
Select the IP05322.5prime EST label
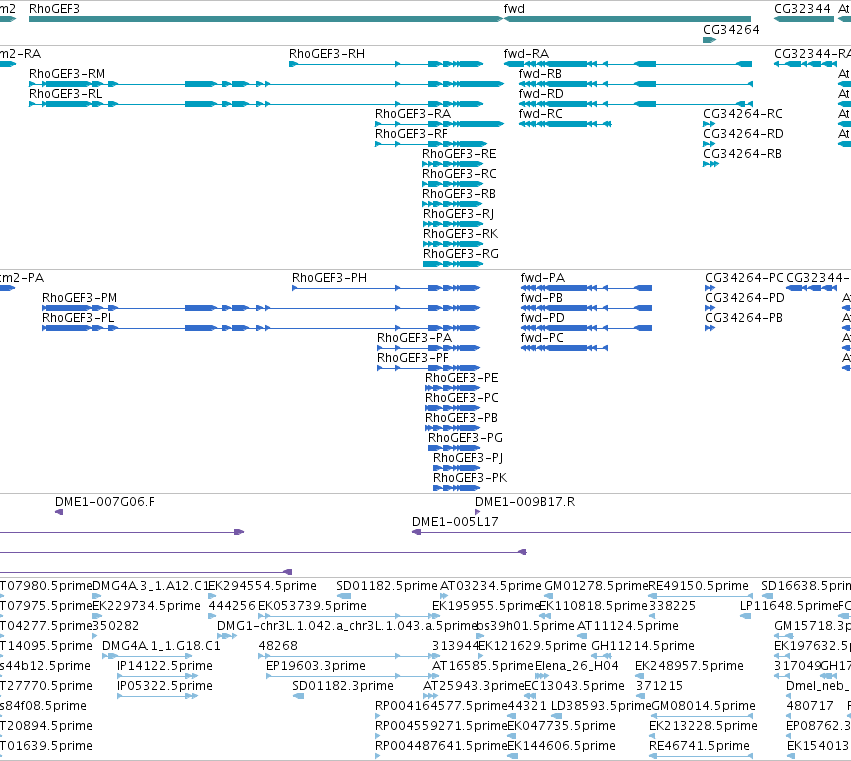coord(165,687)
